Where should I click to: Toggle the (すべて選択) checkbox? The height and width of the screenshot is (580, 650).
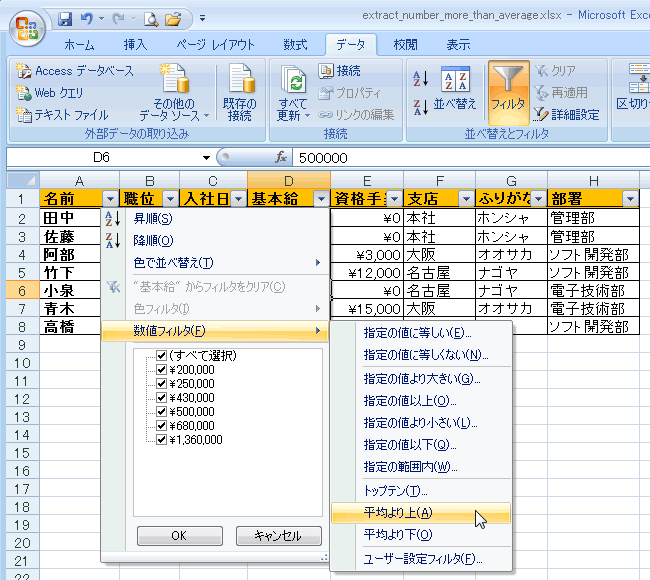161,356
